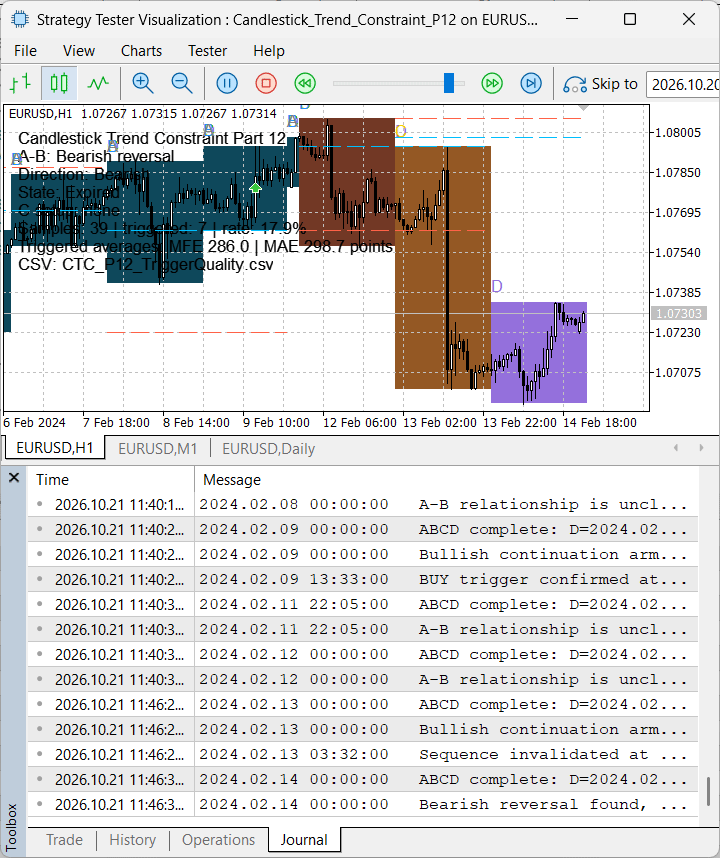Select candlestick chart mode
Viewport: 720px width, 858px height.
[59, 84]
